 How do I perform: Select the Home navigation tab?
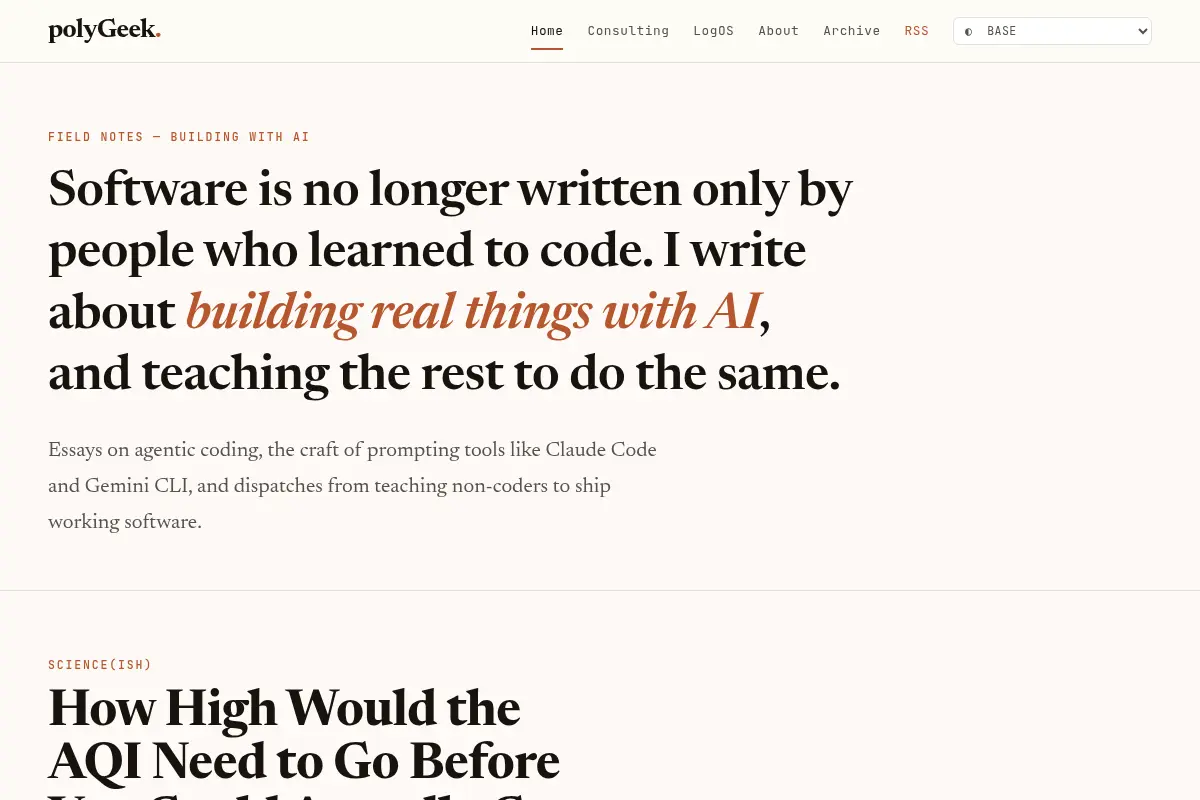point(547,31)
